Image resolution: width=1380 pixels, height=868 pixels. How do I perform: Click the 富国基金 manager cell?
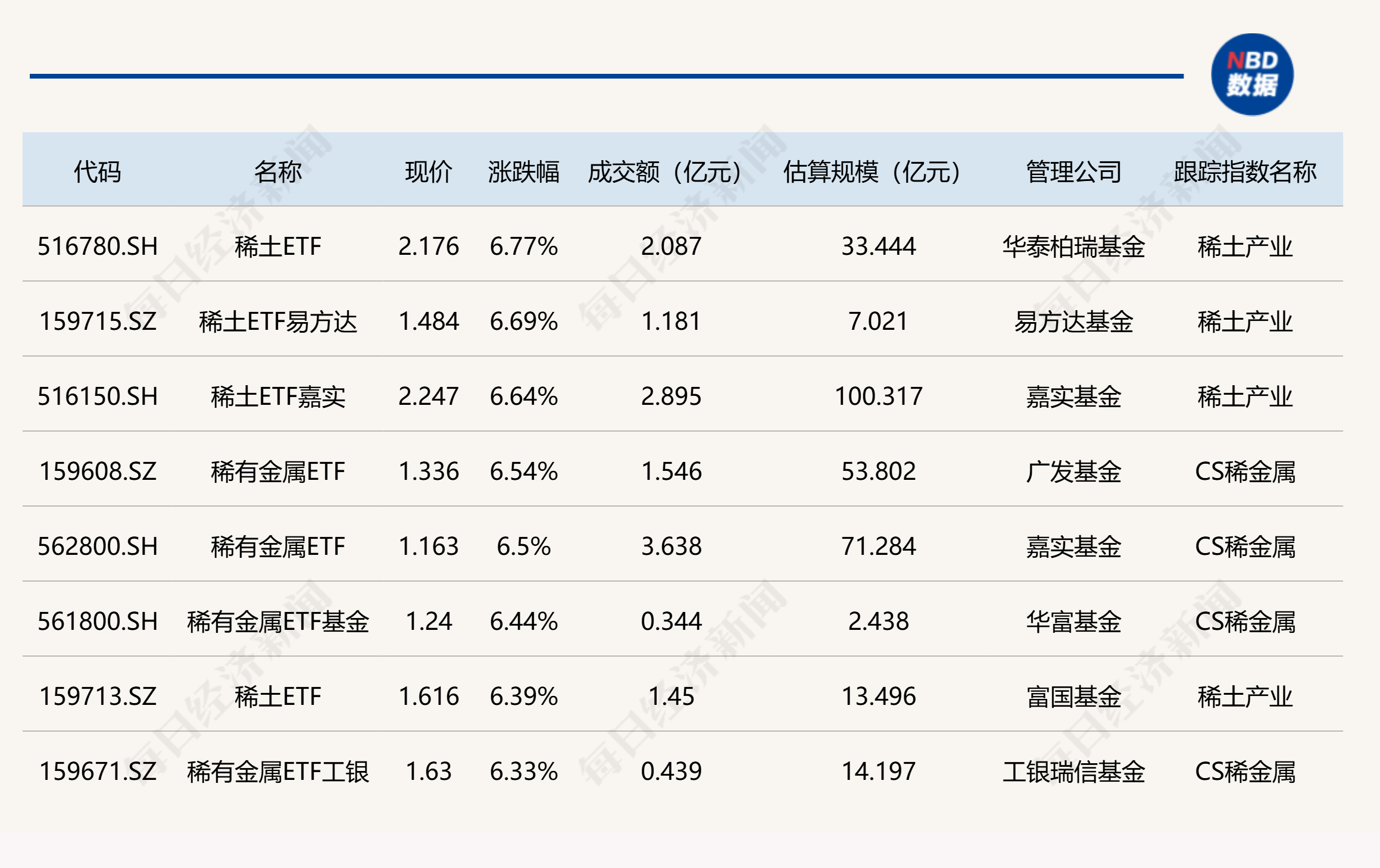point(1073,697)
